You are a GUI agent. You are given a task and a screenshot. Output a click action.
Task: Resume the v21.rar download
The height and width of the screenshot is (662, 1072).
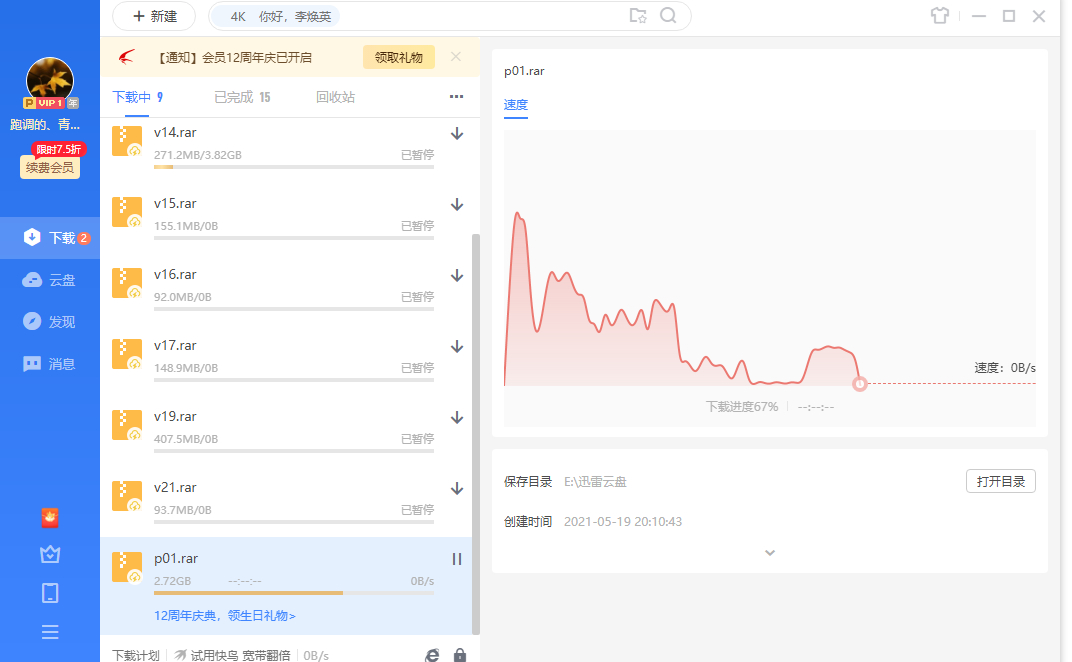pos(456,488)
